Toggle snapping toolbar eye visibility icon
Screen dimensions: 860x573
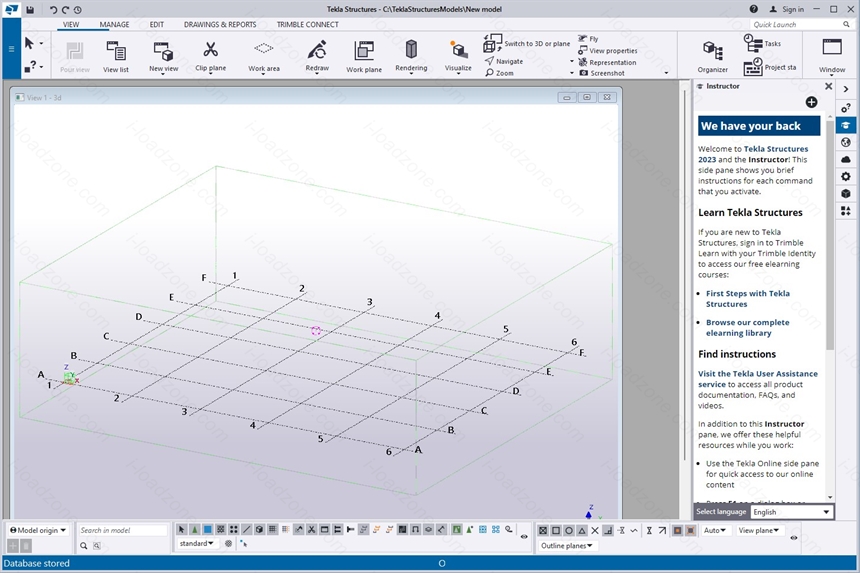(794, 538)
